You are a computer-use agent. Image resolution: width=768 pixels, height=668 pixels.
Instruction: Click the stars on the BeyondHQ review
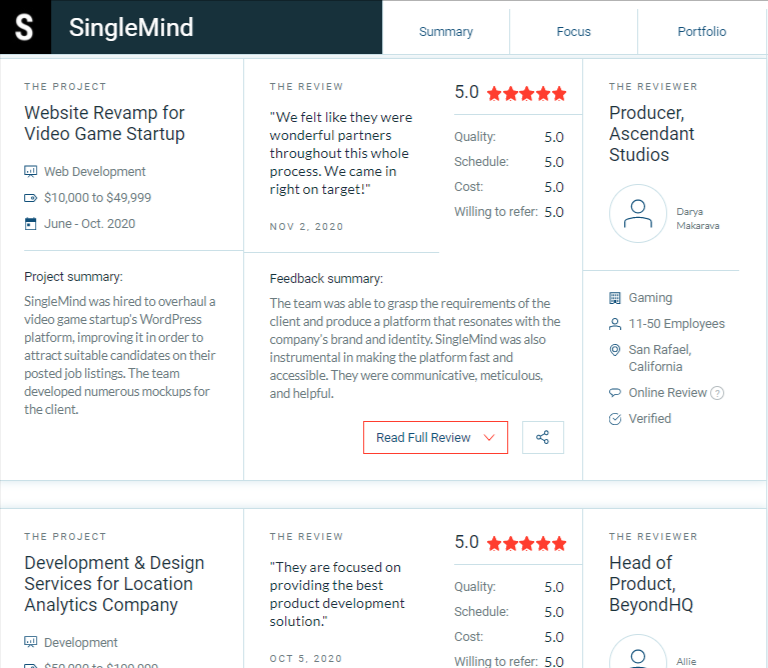click(527, 543)
